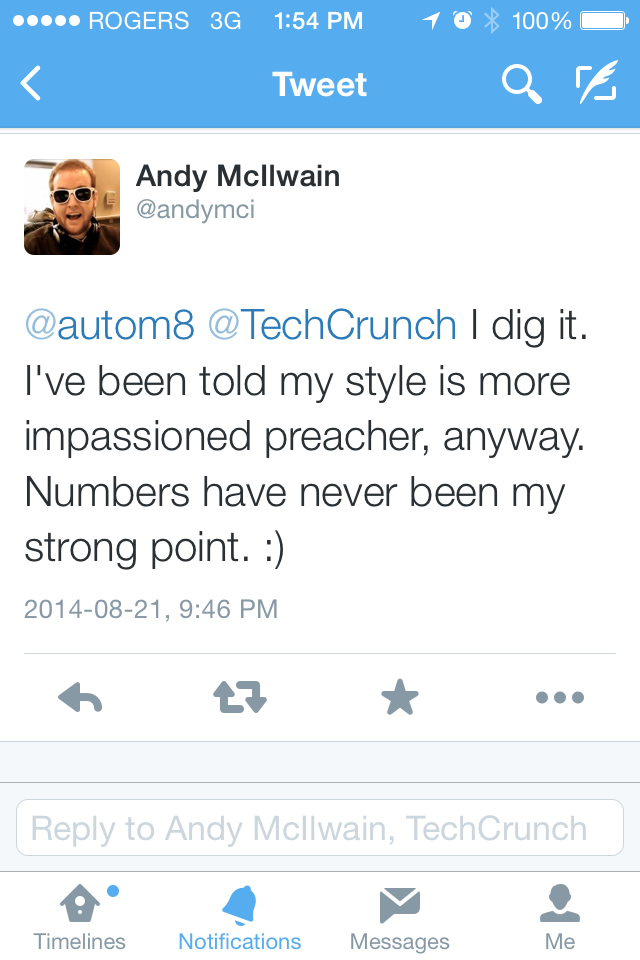This screenshot has height=960, width=640.
Task: Tap the @andymci handle
Action: point(195,211)
